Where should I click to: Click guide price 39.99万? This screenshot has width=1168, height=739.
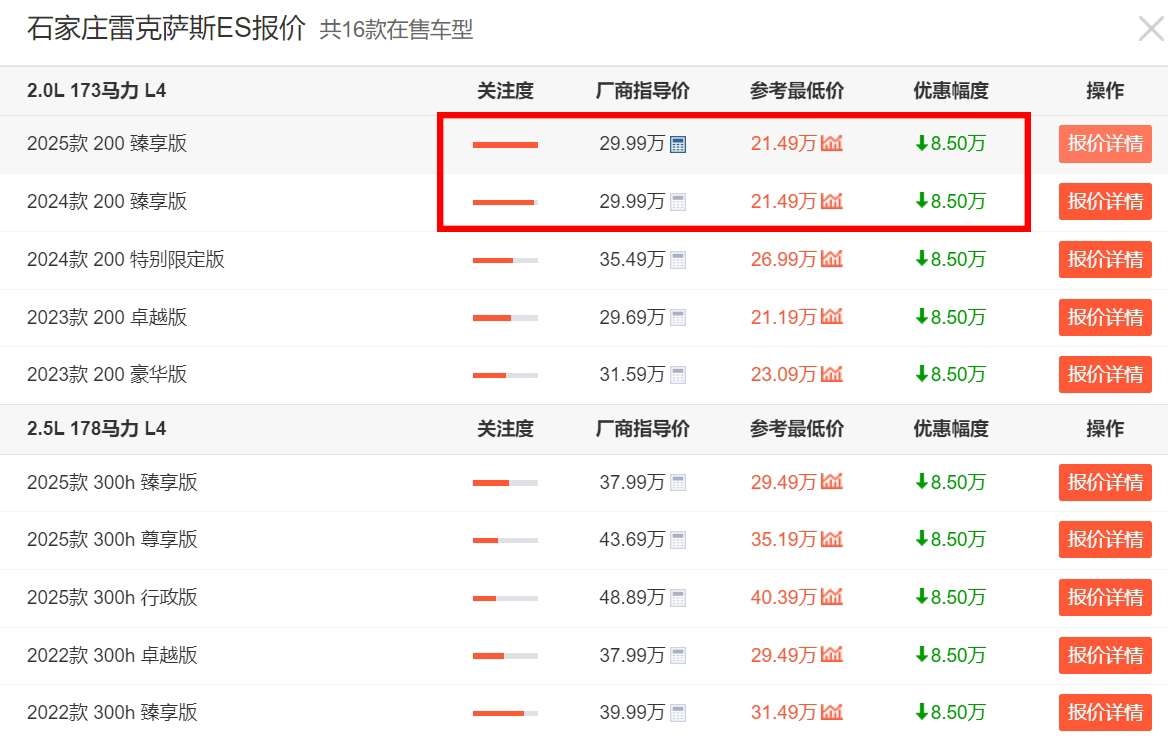pos(632,713)
